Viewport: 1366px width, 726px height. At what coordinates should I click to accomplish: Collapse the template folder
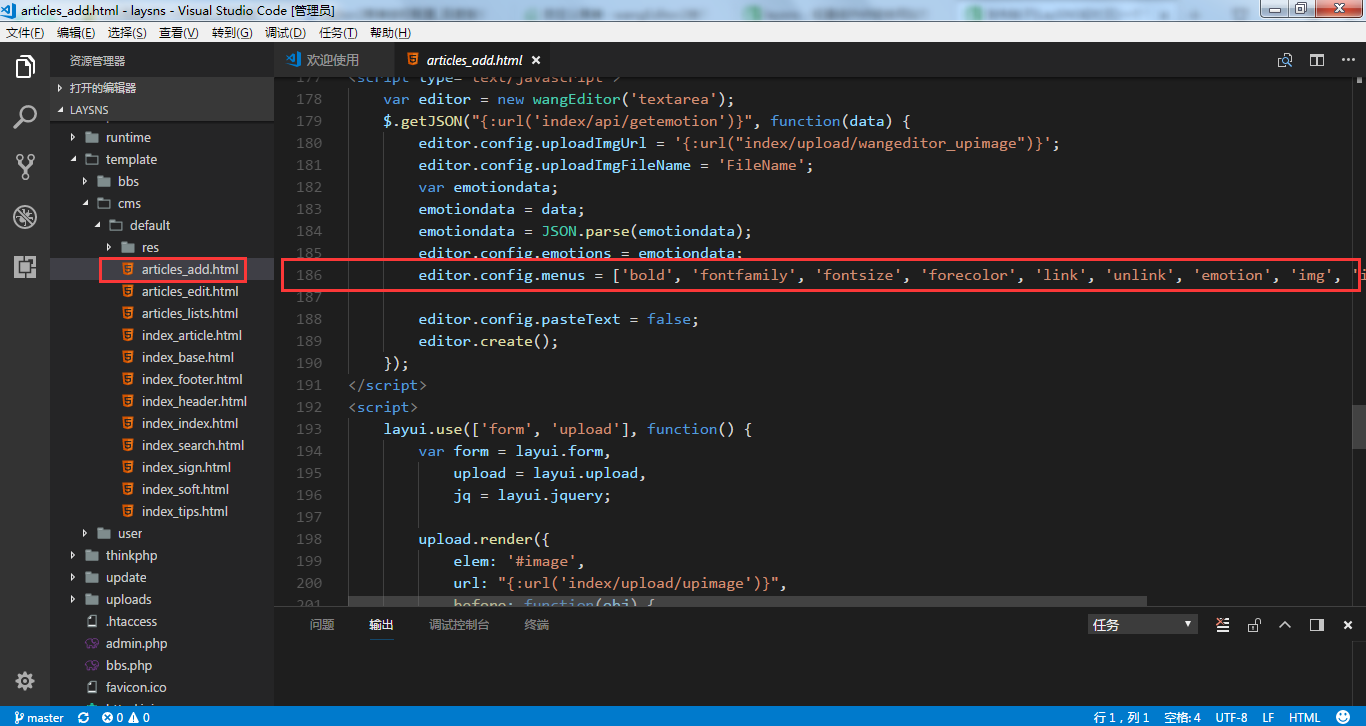click(131, 160)
